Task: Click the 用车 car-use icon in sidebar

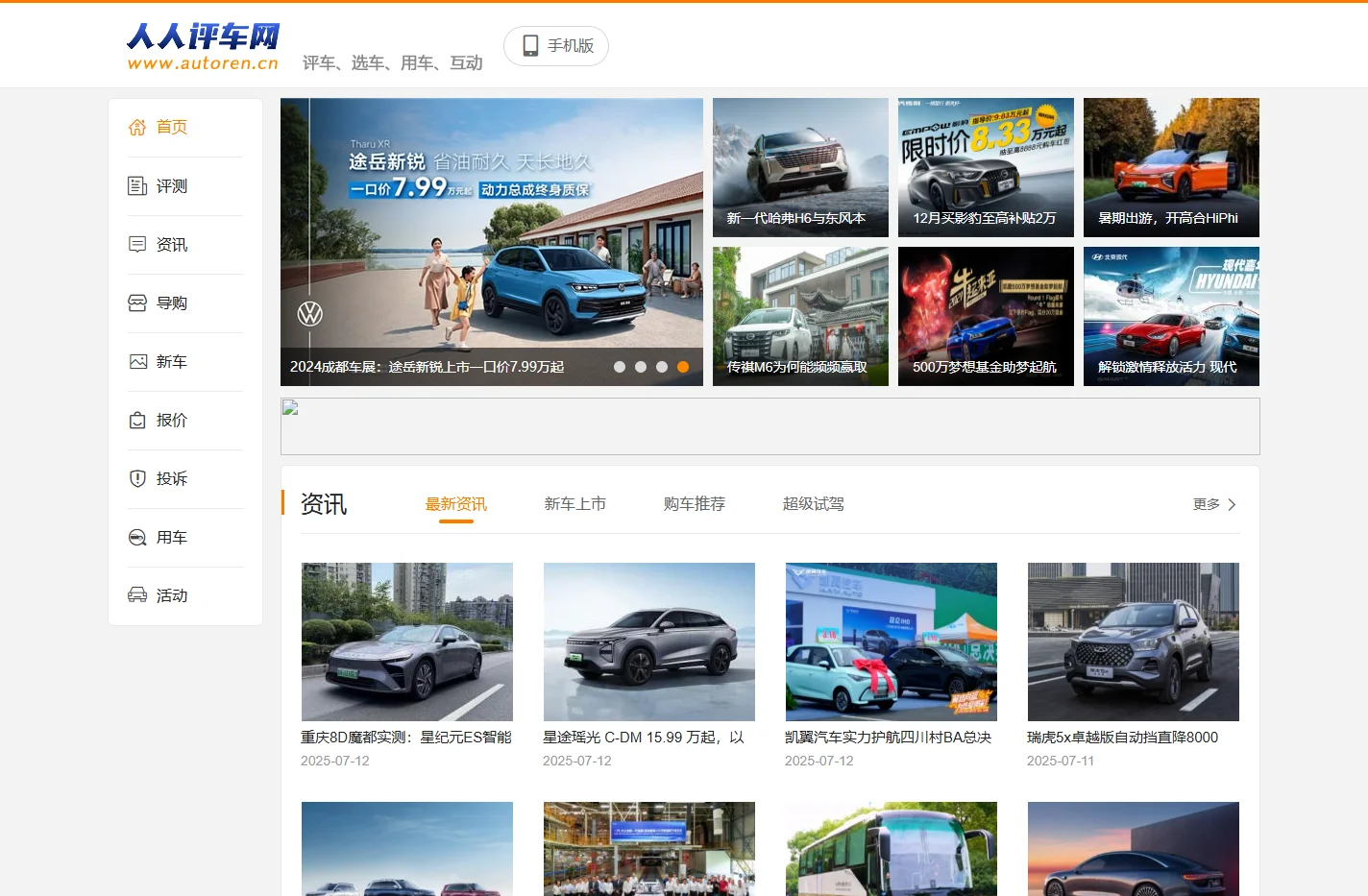Action: [137, 537]
